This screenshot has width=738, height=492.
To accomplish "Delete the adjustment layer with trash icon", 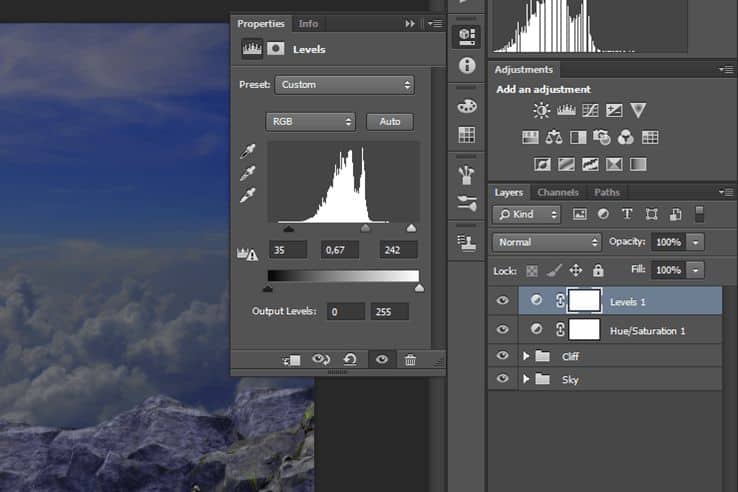I will pyautogui.click(x=410, y=360).
